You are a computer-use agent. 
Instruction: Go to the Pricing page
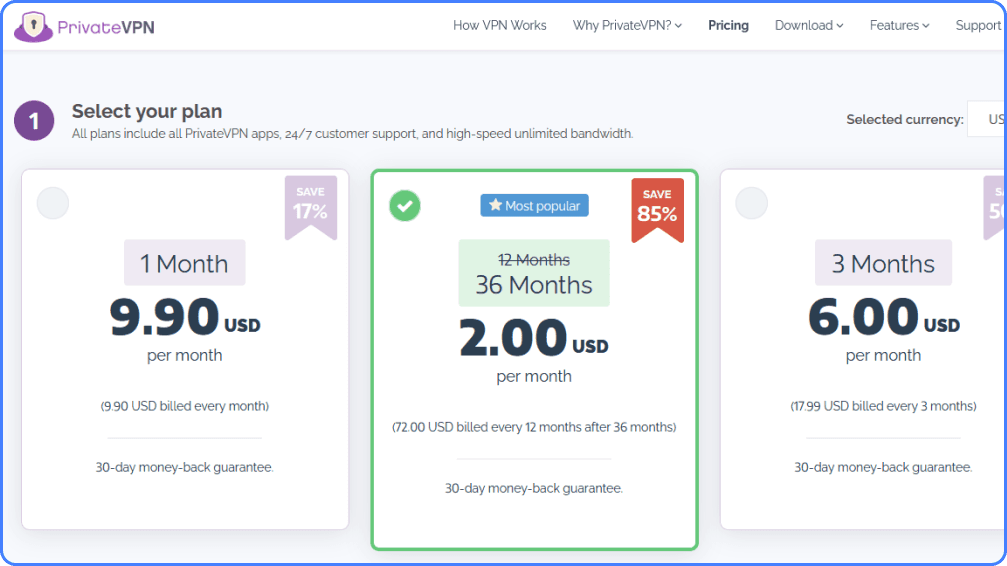pos(728,26)
